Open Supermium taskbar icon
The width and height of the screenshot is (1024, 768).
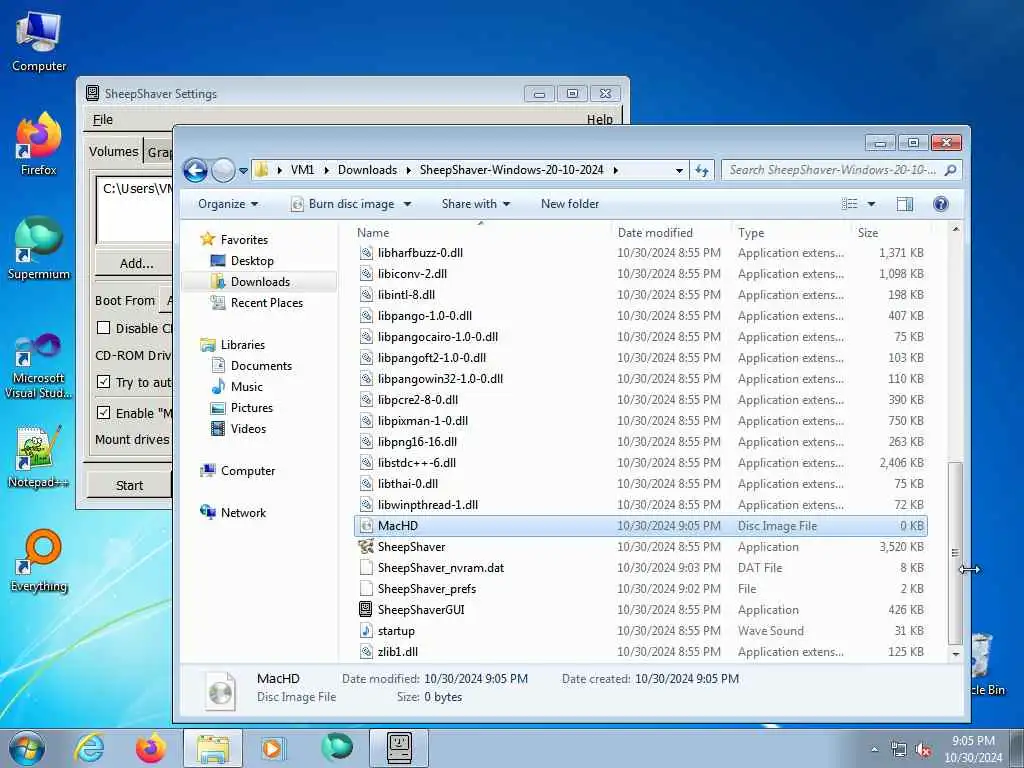[336, 748]
